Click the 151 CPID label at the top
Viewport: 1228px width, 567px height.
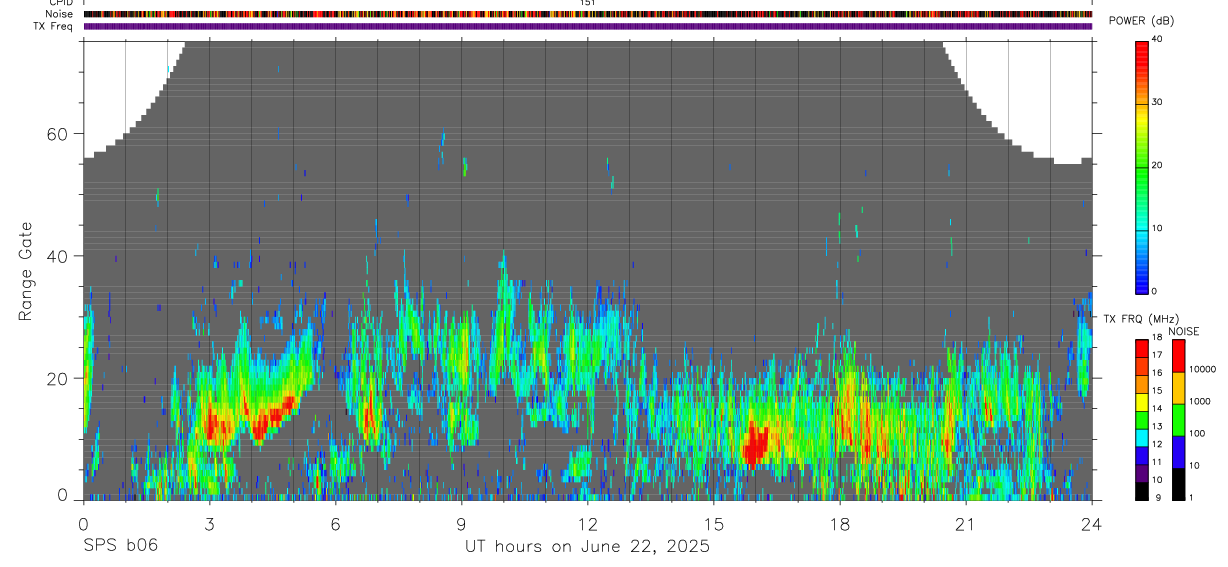[x=587, y=3]
